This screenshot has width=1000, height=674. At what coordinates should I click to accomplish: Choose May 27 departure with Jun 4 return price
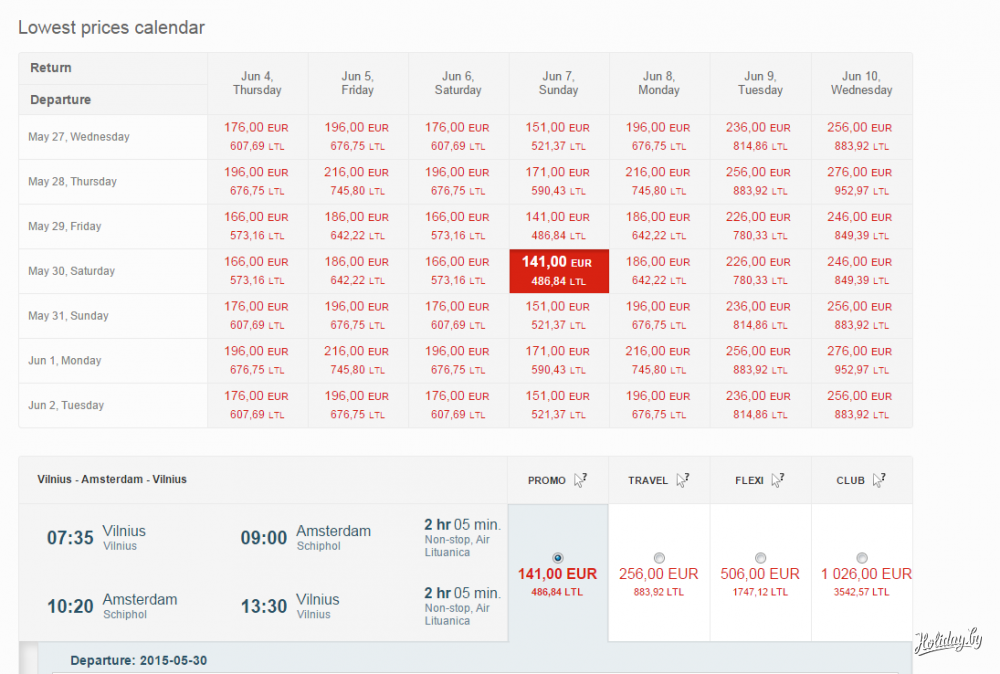[256, 137]
